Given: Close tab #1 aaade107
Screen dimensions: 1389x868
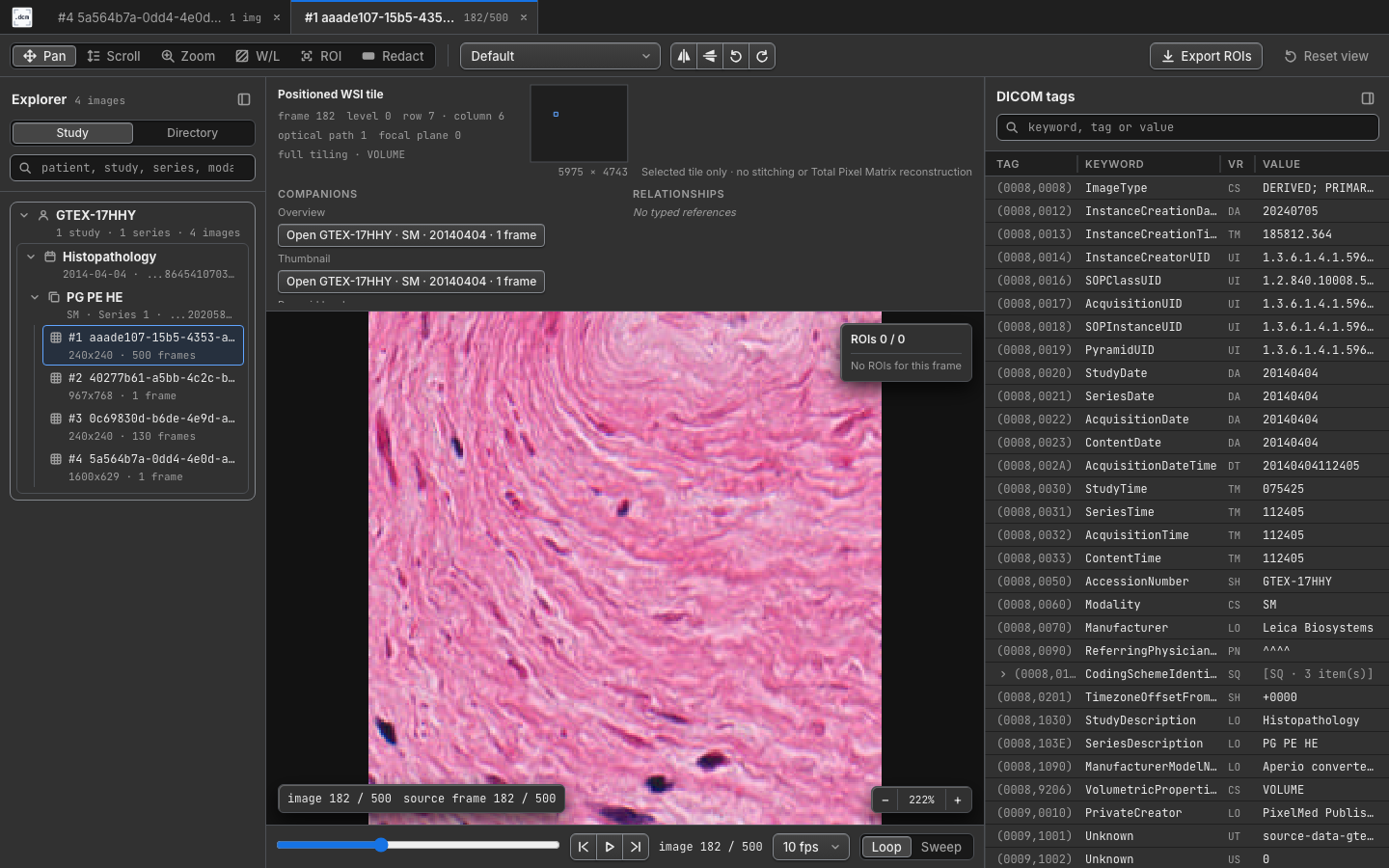Looking at the screenshot, I should pyautogui.click(x=524, y=17).
